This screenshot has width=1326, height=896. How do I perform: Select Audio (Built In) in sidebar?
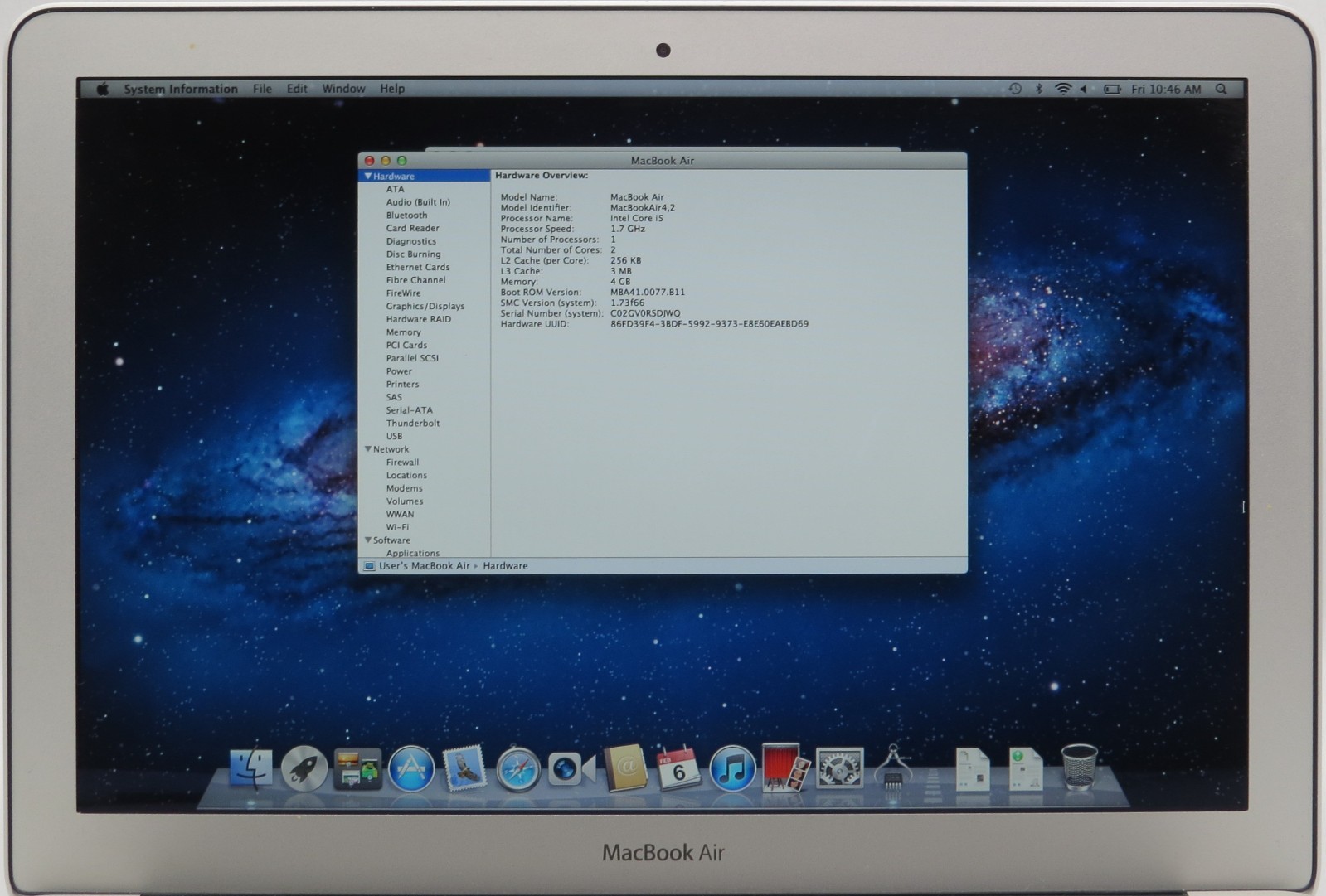(418, 202)
